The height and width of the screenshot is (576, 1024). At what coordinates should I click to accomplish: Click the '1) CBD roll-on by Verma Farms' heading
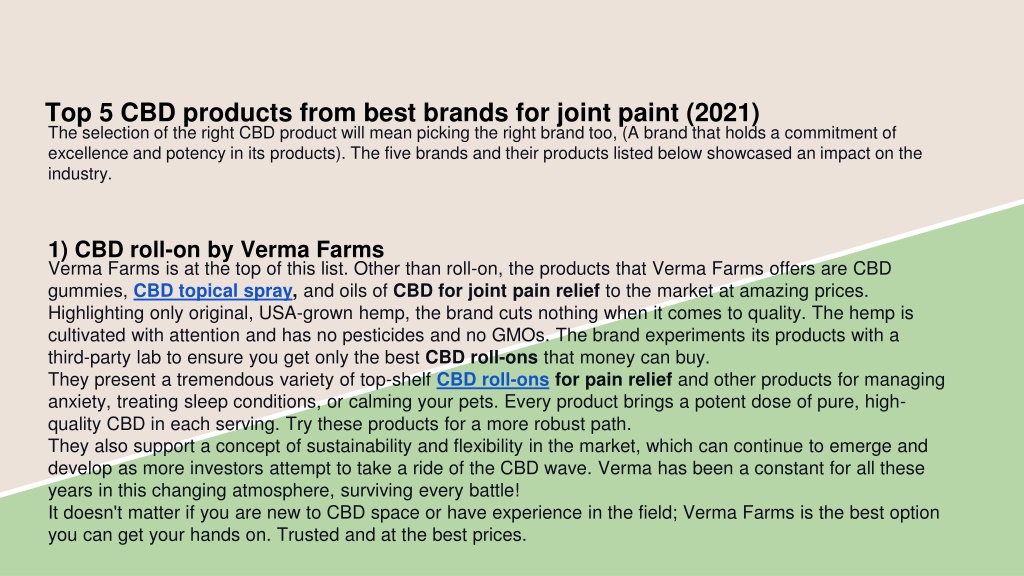(216, 249)
